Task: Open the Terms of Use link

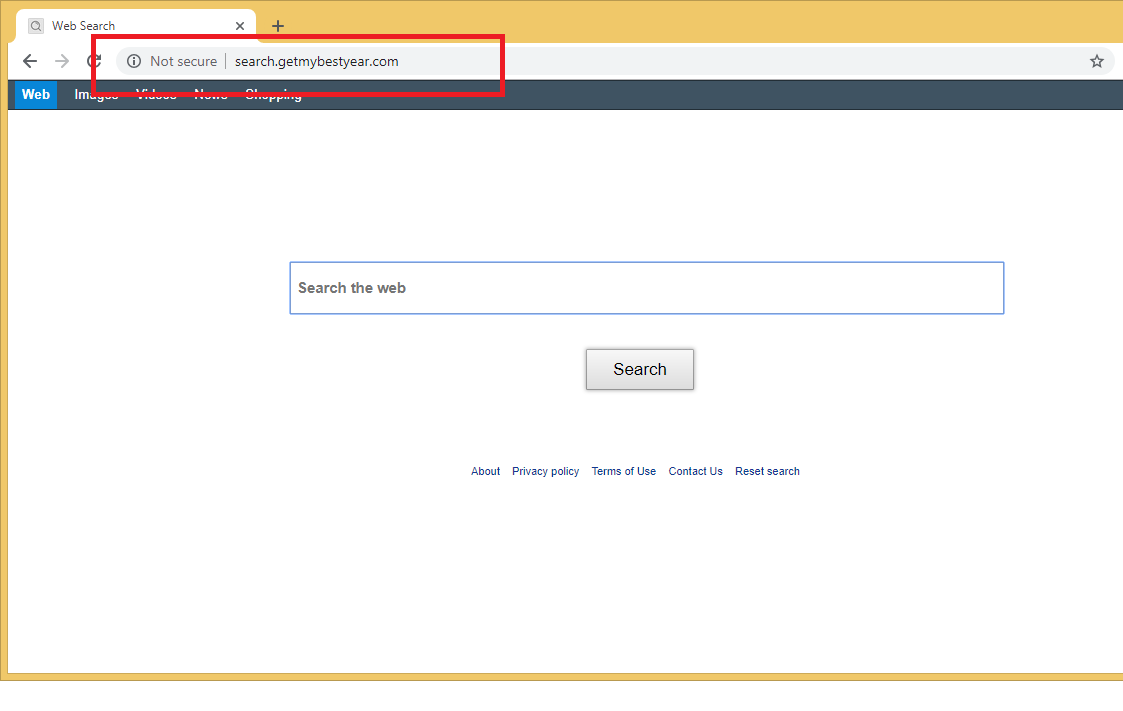Action: pos(623,471)
